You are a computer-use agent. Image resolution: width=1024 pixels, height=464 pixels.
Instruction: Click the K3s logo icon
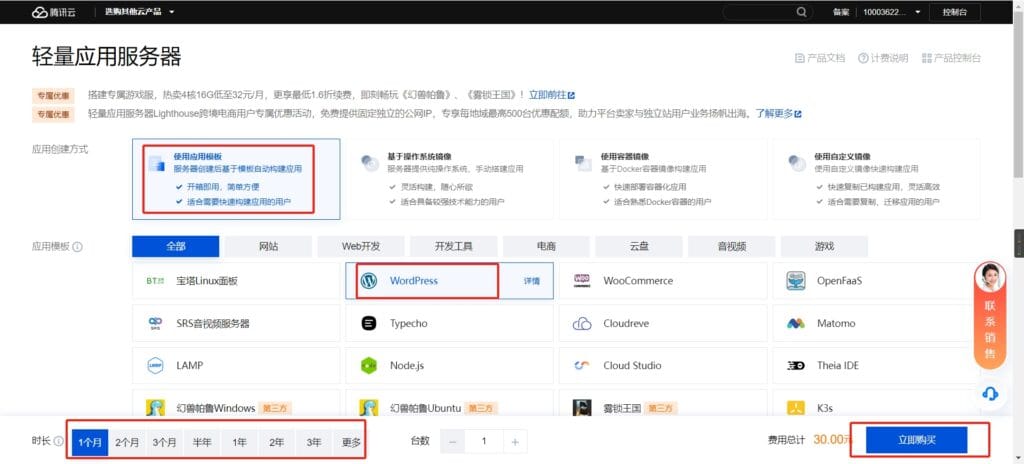(x=795, y=408)
